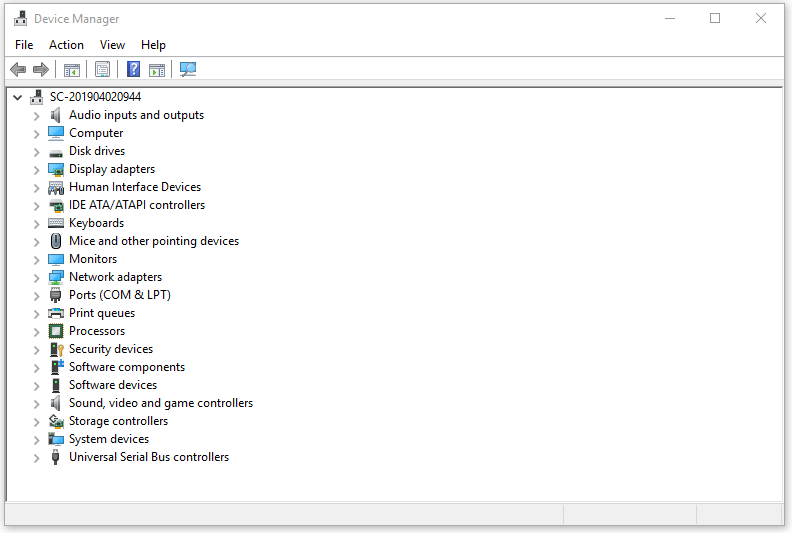Click the Processors chip icon
792x533 pixels.
56,331
